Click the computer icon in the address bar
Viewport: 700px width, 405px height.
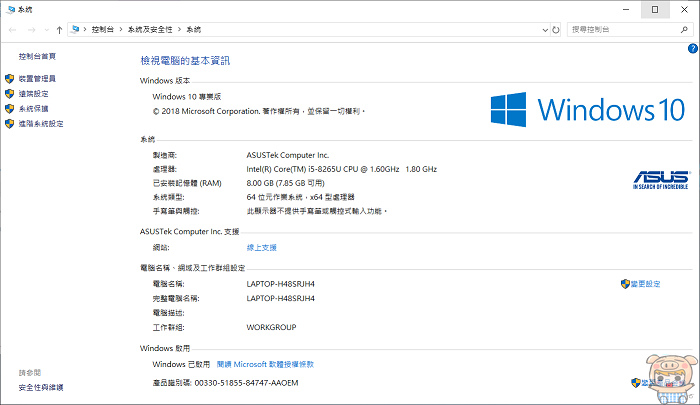pyautogui.click(x=77, y=30)
